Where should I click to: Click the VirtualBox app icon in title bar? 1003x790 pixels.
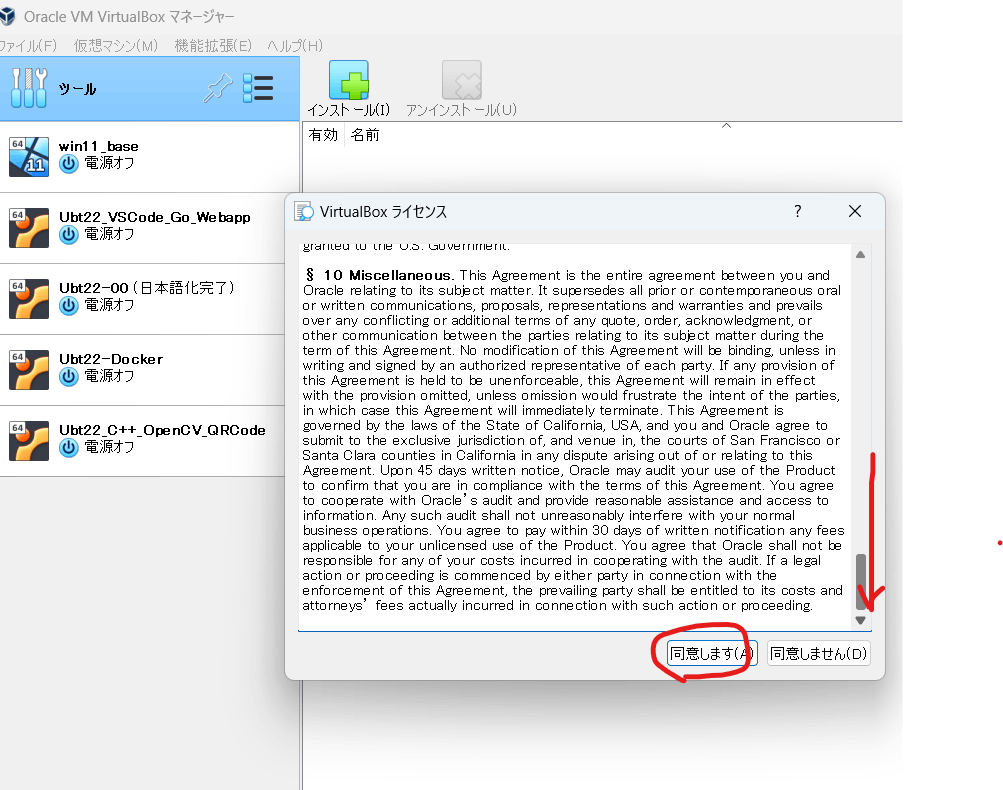pyautogui.click(x=7, y=16)
